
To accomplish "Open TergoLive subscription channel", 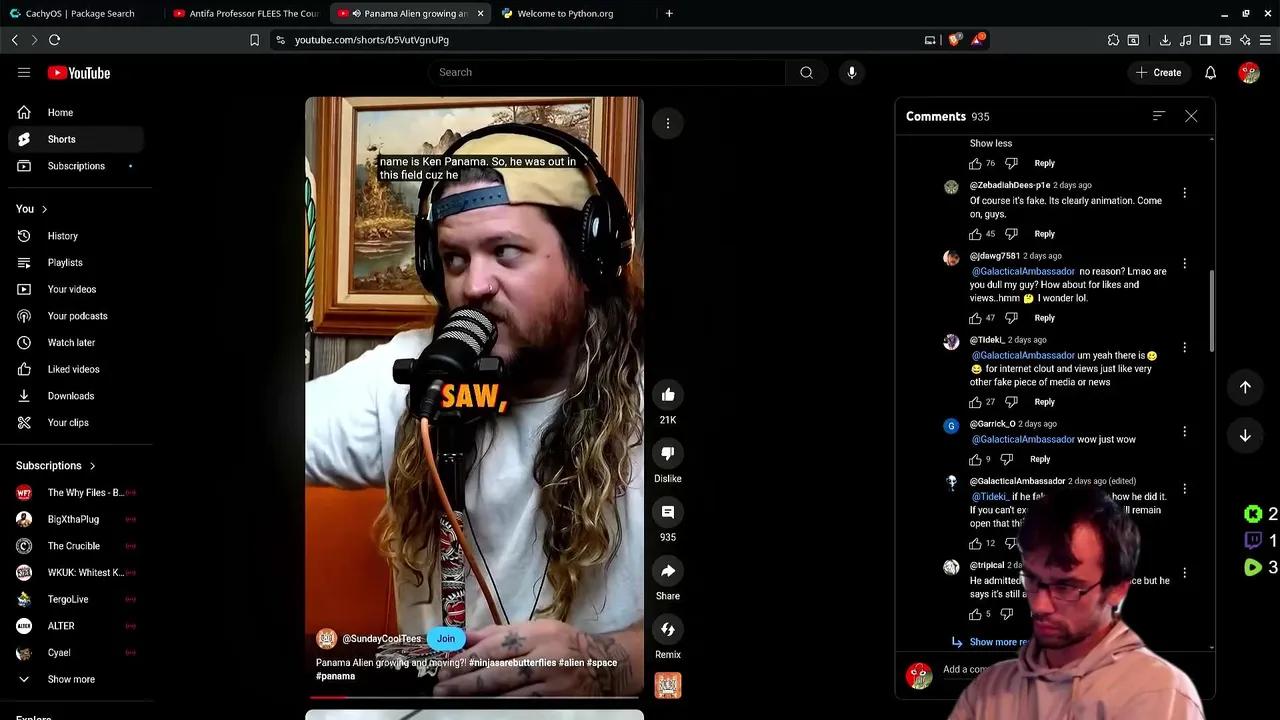I will pyautogui.click(x=76, y=599).
